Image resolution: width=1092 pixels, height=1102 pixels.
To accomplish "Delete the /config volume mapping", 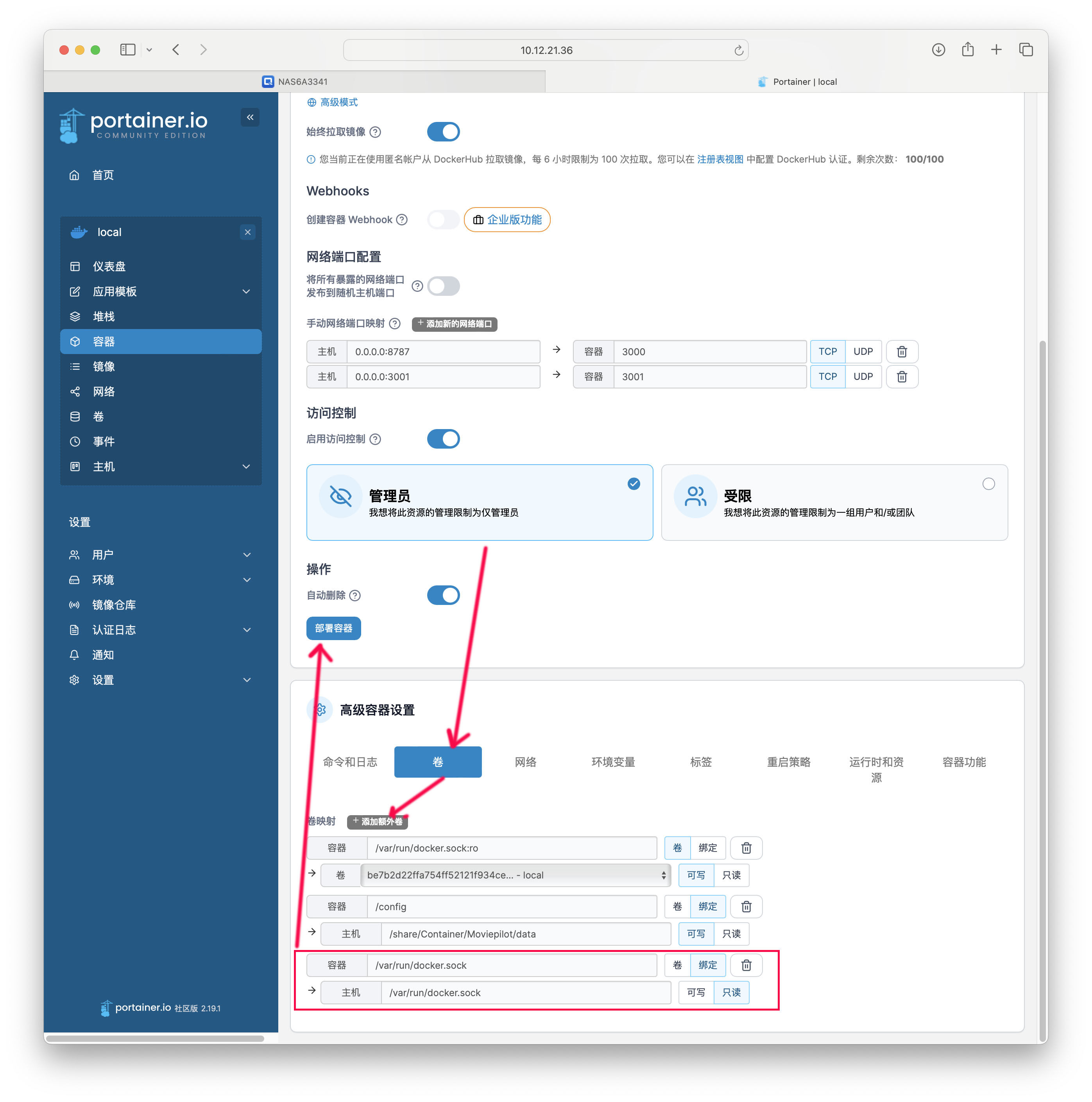I will (746, 907).
